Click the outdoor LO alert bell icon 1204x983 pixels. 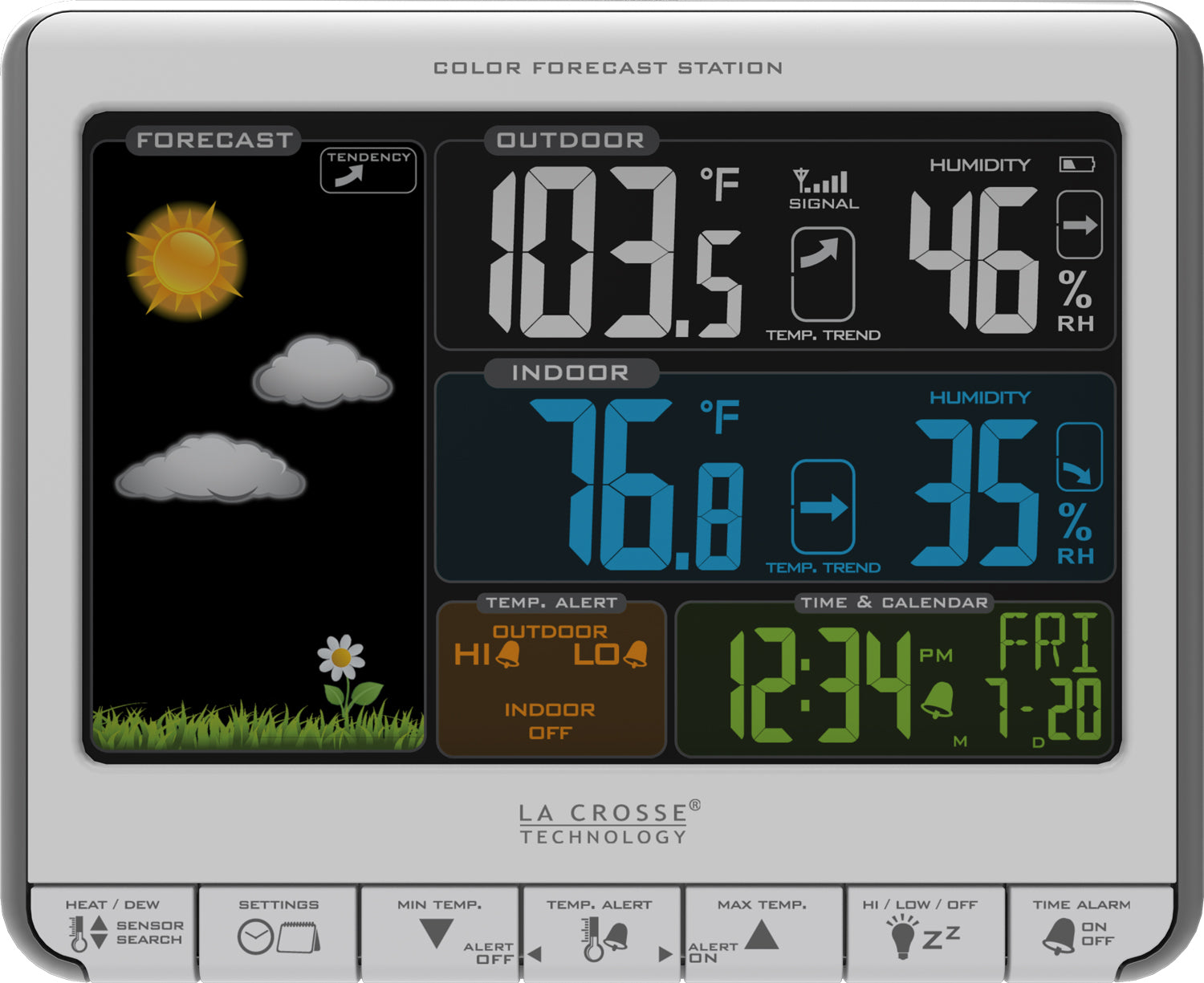coord(635,655)
